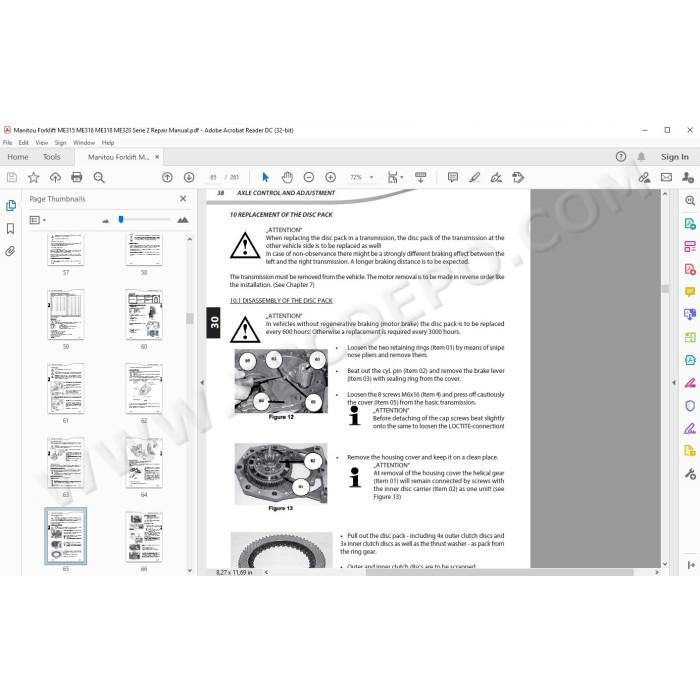Screen dimensions: 700x700
Task: Open the Help question mark icon
Action: coord(621,157)
